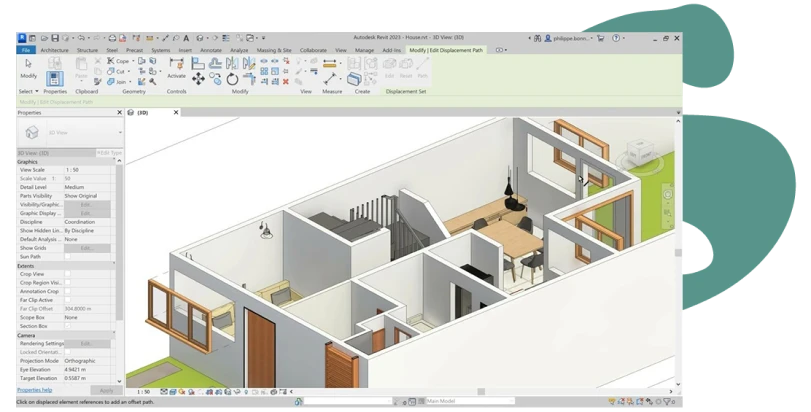This screenshot has width=811, height=412.
Task: Toggle the Locked Orientation checkbox
Action: 67,352
